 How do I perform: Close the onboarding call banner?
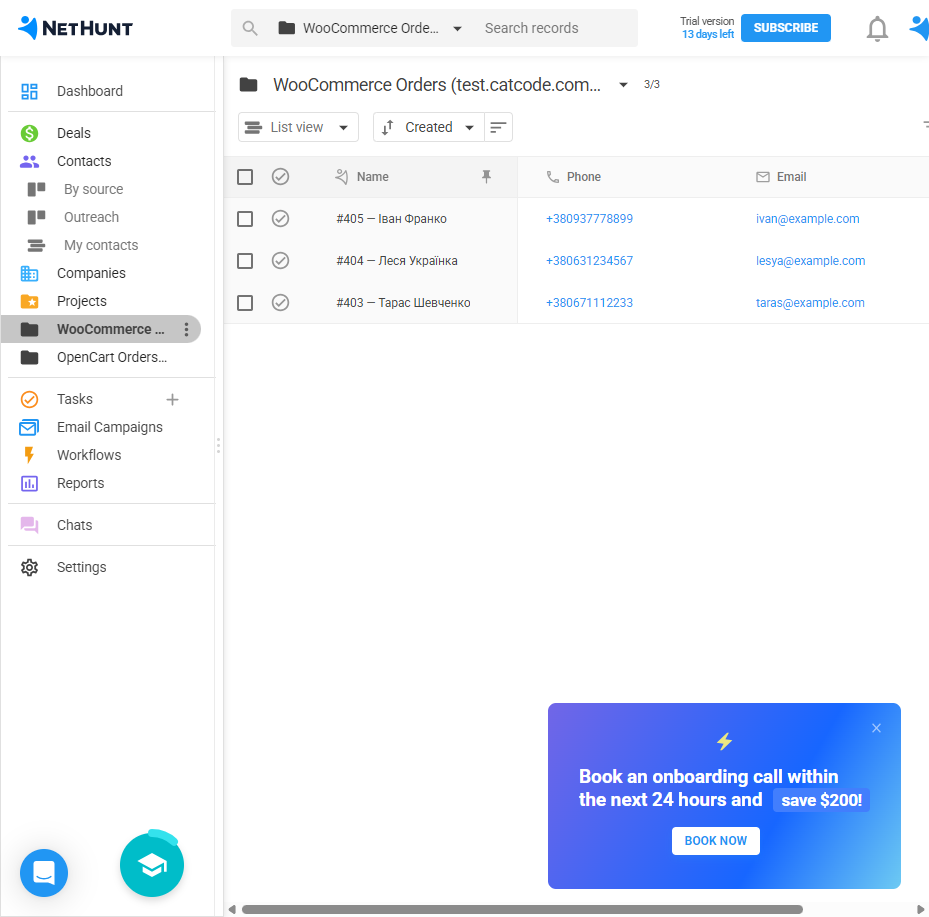tap(876, 728)
